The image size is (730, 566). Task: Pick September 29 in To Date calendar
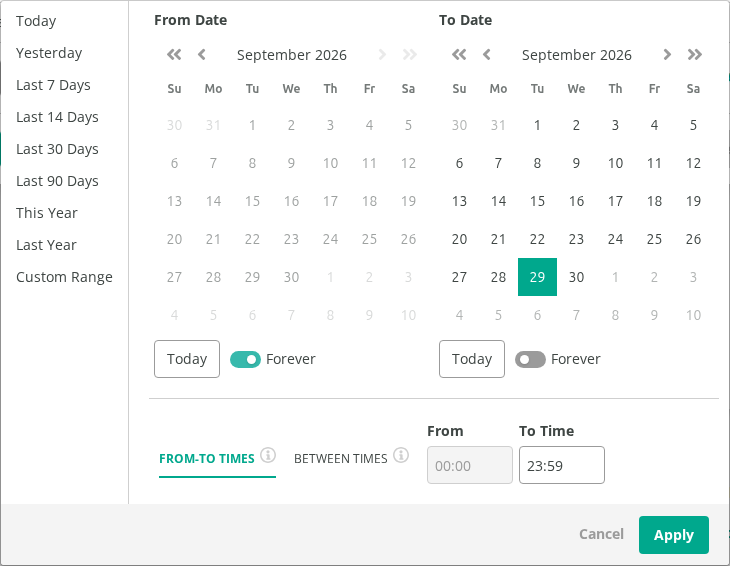(537, 277)
